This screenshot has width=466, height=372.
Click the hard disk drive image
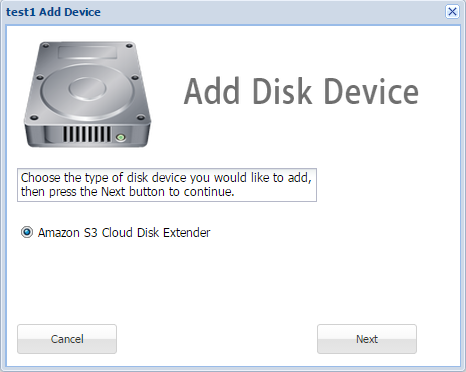[88, 94]
